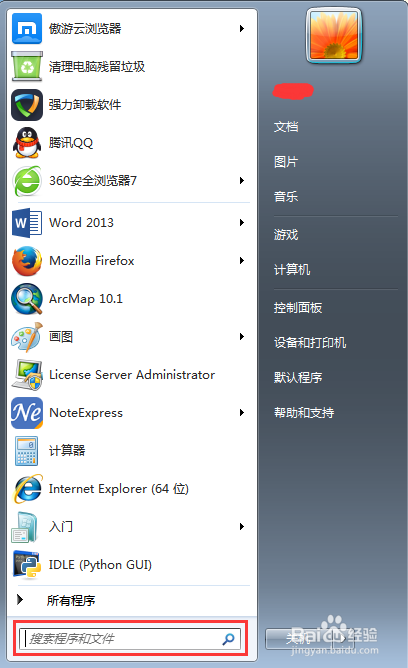
Task: Open the ArcMap 10.1 globe icon
Action: (27, 299)
